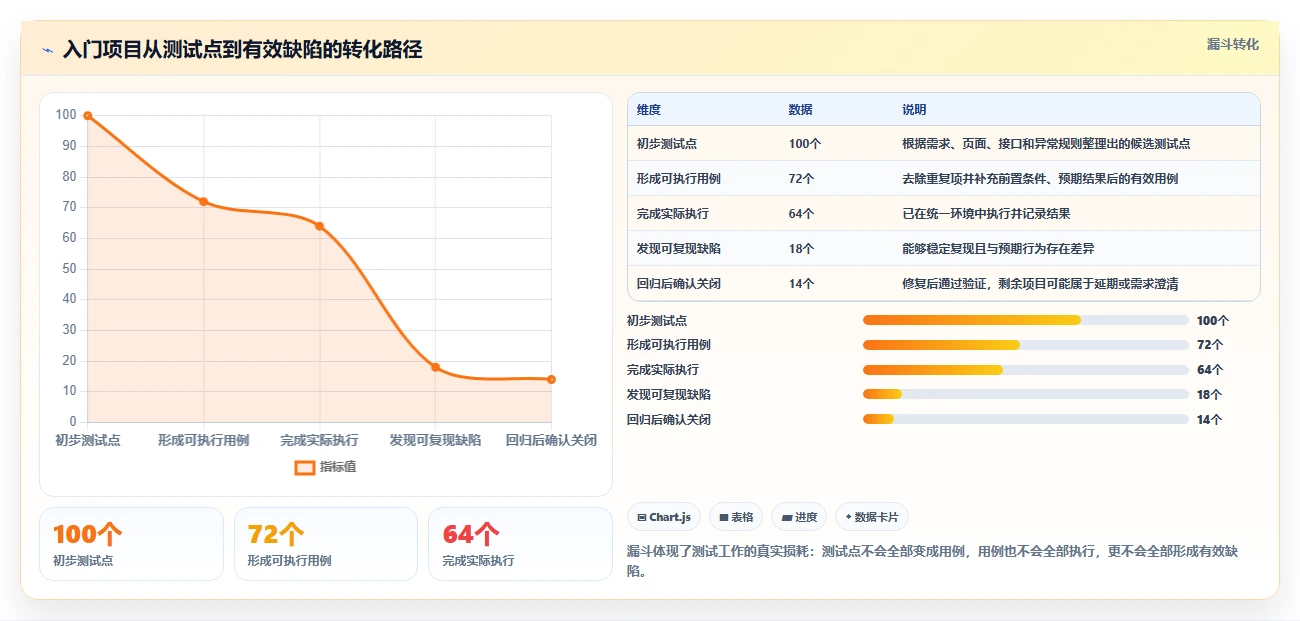The width and height of the screenshot is (1300, 621).
Task: Click the 维度 table column header
Action: pos(649,110)
